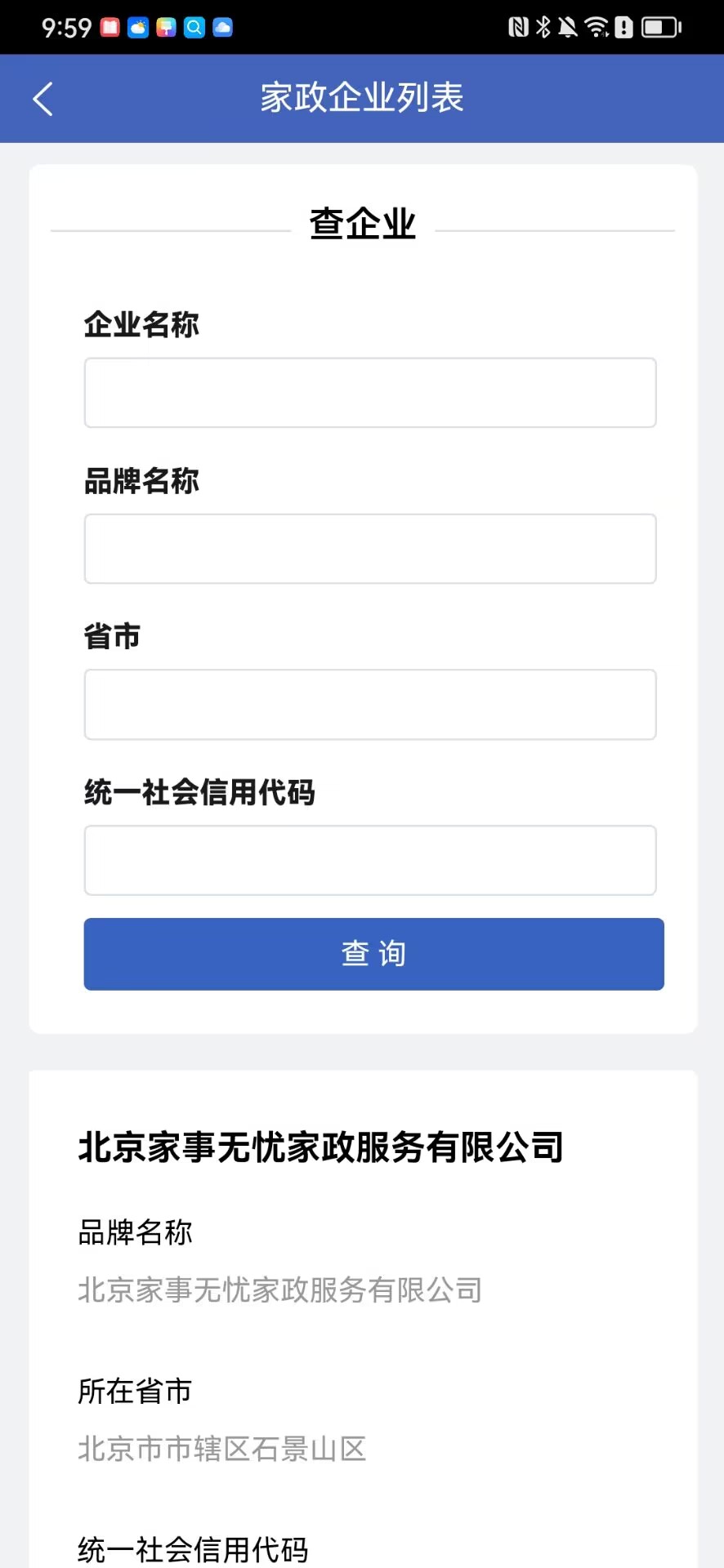The width and height of the screenshot is (724, 1568).
Task: Tap the Wi-Fi status icon
Action: 597,28
